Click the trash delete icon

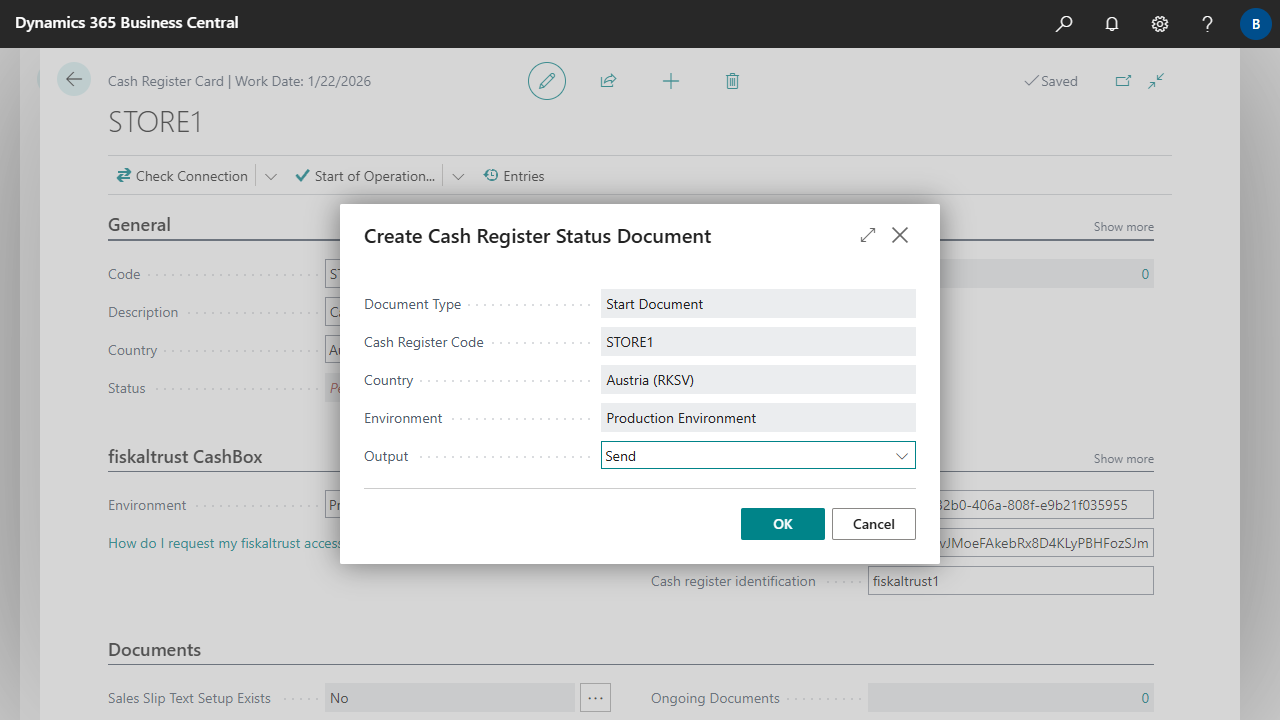coord(732,81)
